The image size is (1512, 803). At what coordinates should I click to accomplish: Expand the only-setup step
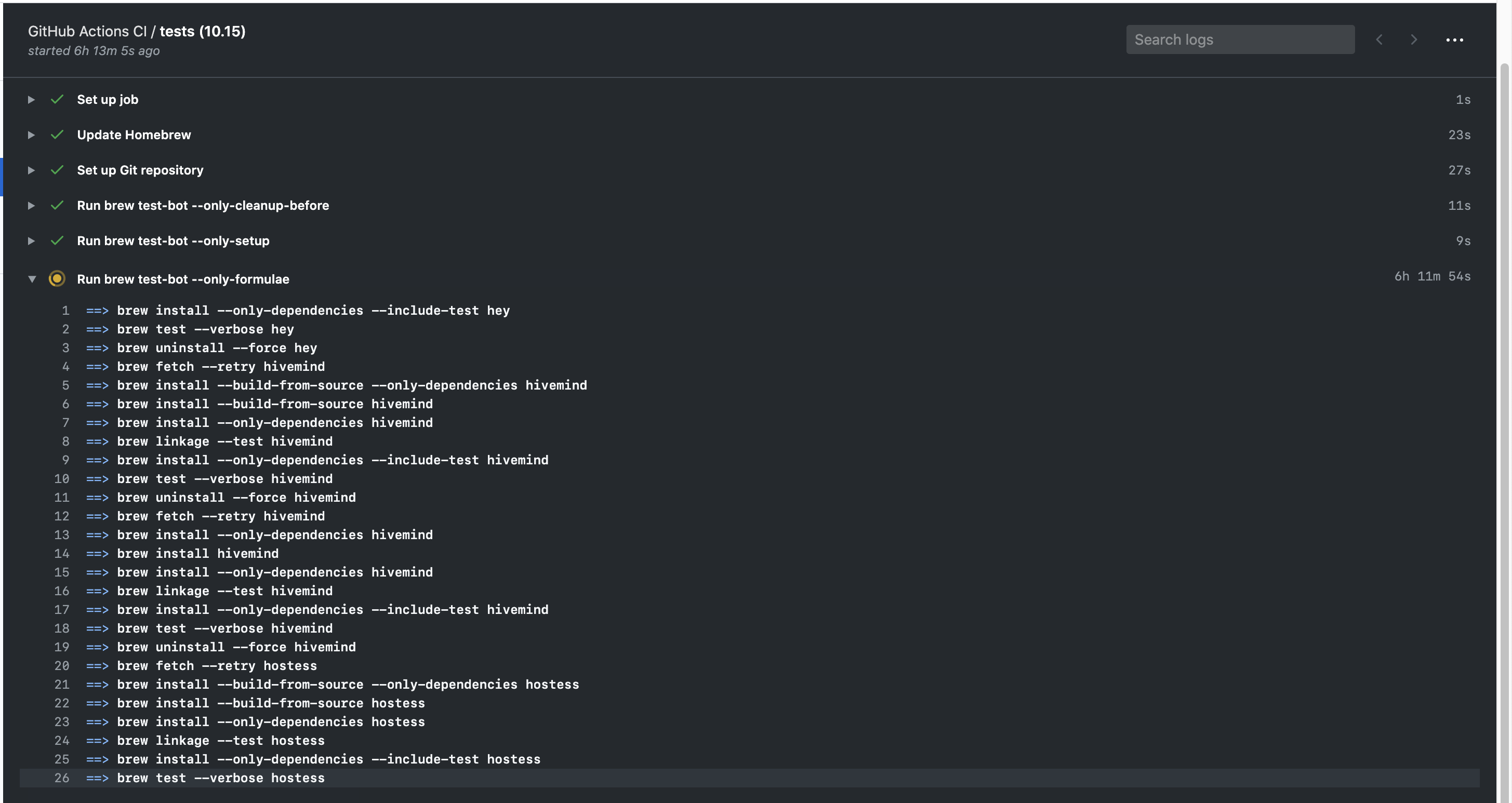pyautogui.click(x=31, y=240)
